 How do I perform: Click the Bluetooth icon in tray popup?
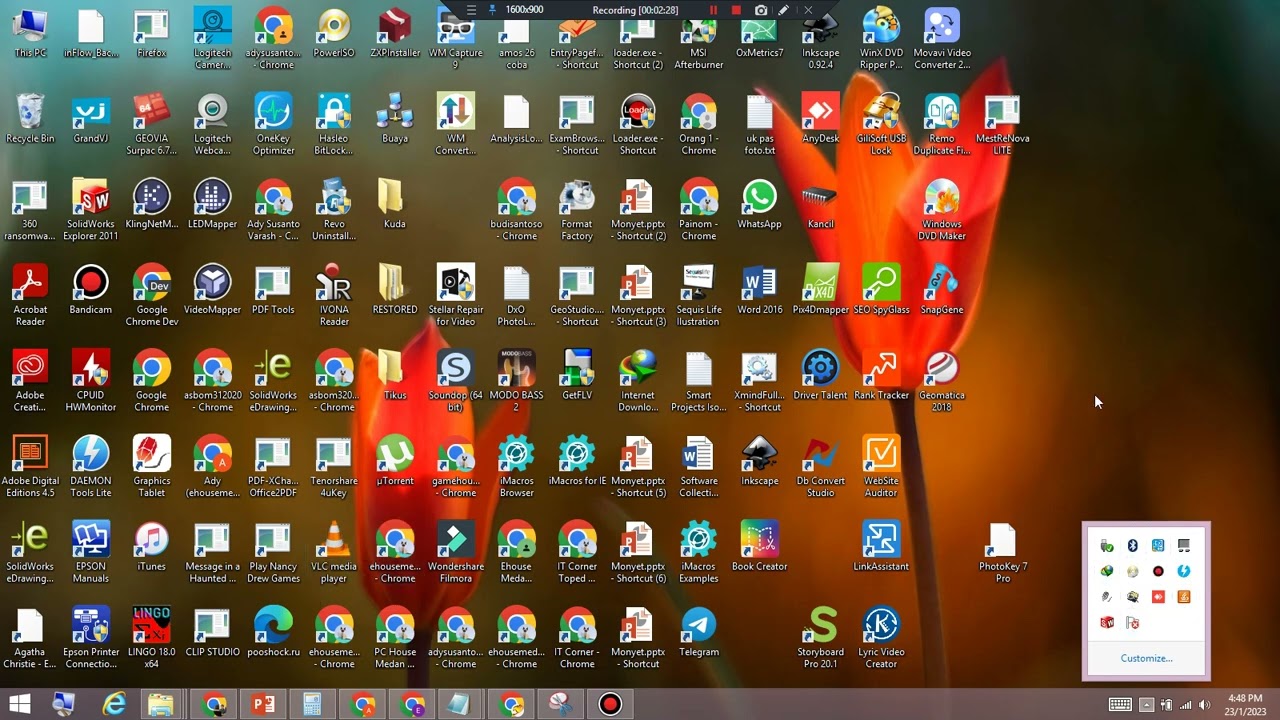pyautogui.click(x=1133, y=546)
